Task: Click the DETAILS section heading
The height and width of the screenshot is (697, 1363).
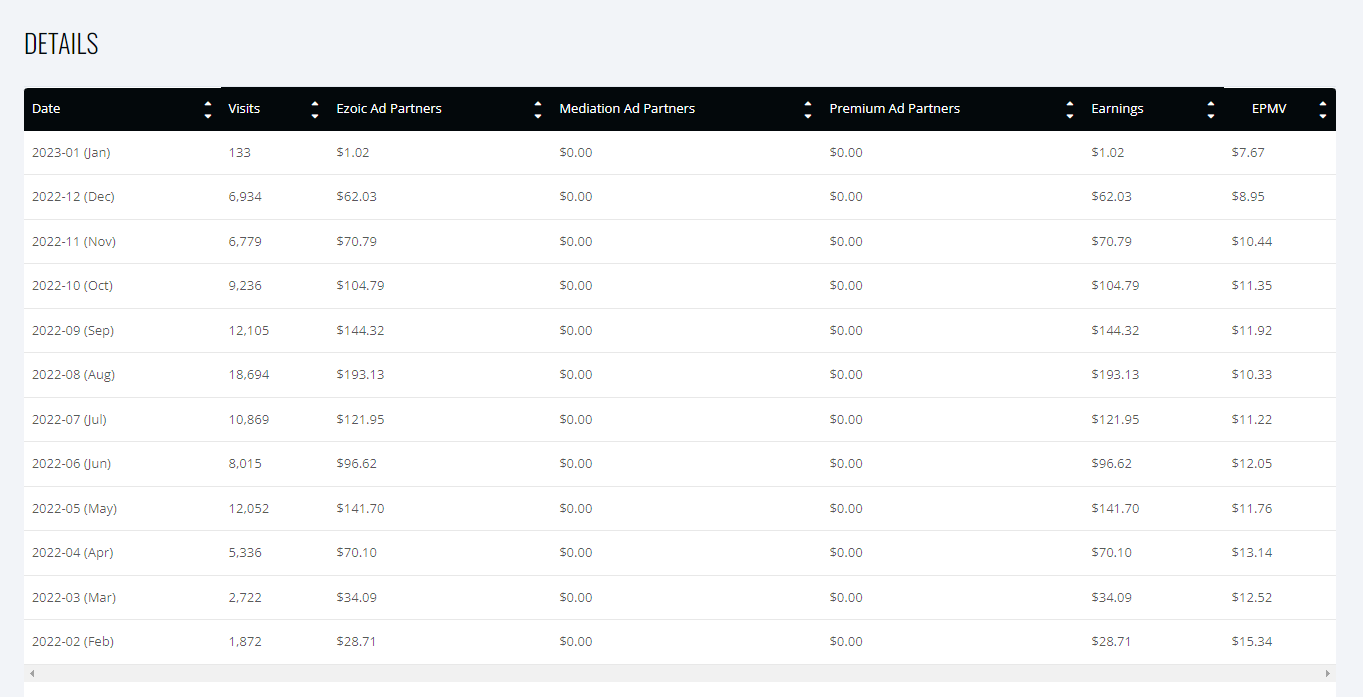Action: (61, 44)
